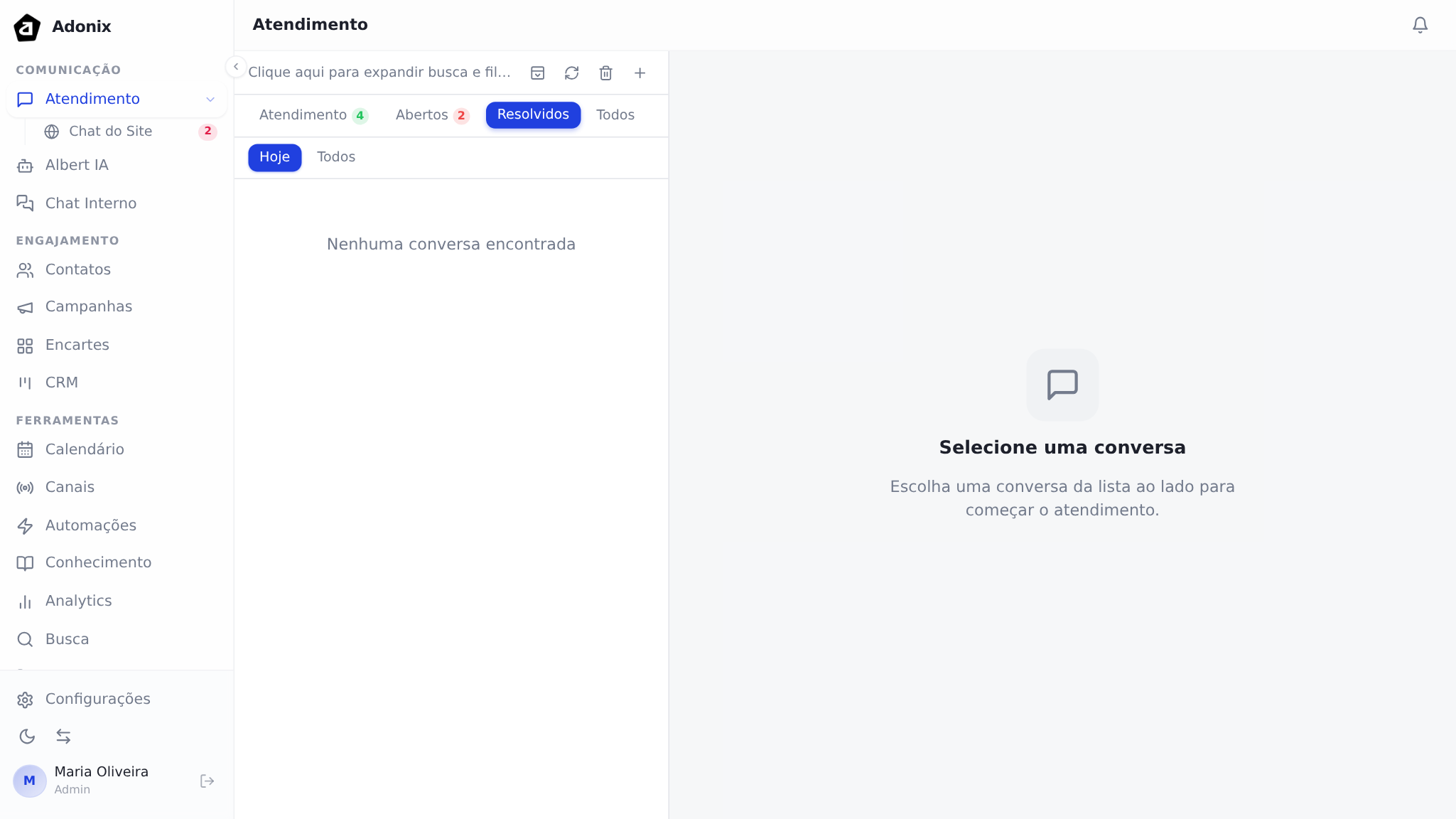
Task: Open Albert IA
Action: 117,165
